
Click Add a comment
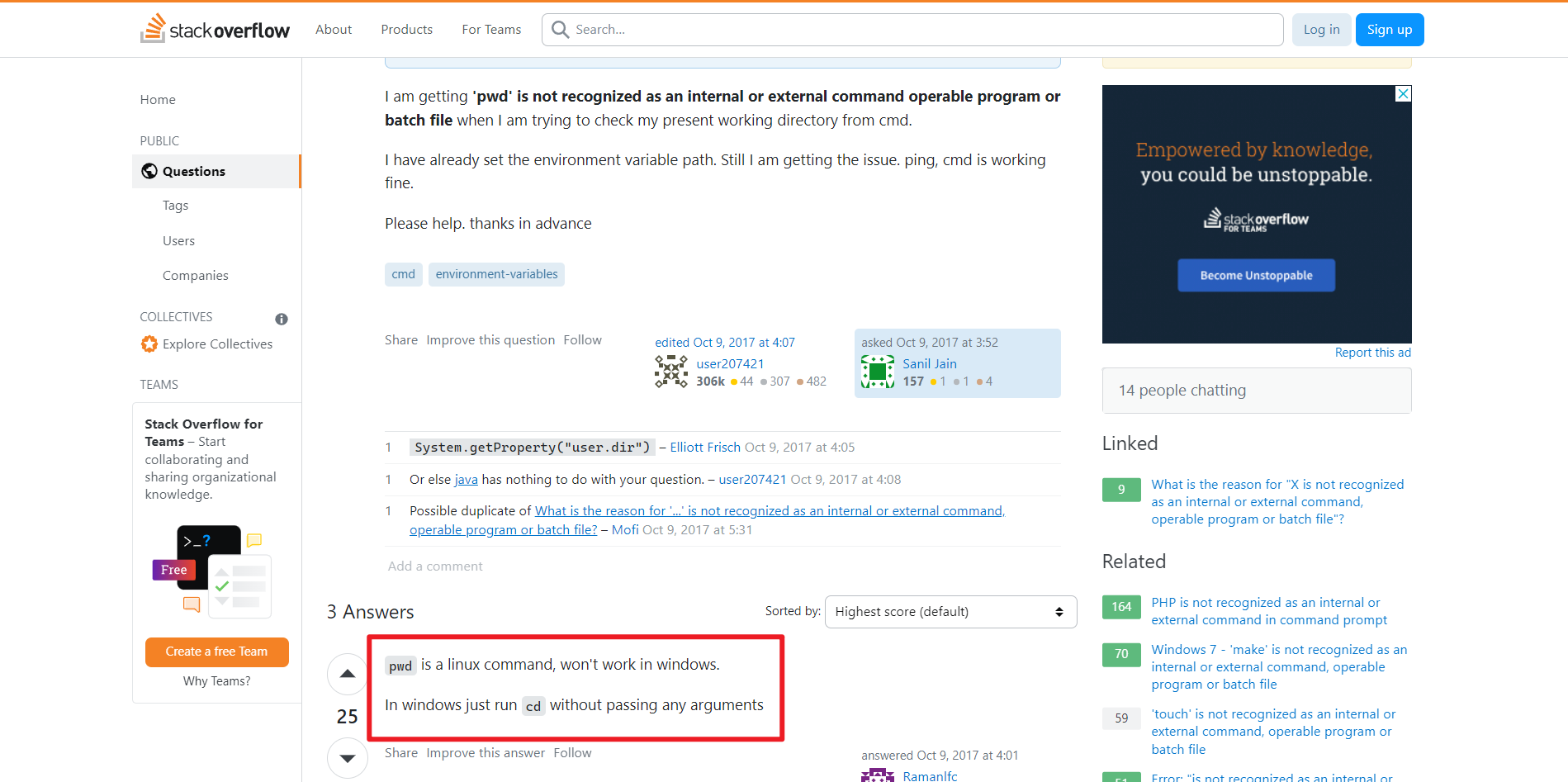[435, 566]
